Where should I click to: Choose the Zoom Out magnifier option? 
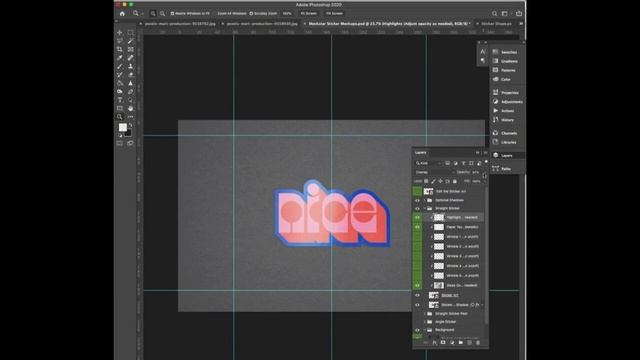[x=162, y=13]
